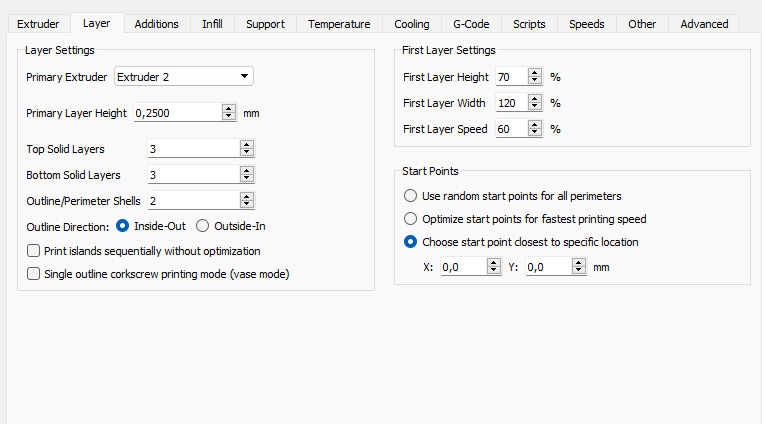Viewport: 762px width, 424px height.
Task: Open the Primary Extruder dropdown
Action: [184, 77]
